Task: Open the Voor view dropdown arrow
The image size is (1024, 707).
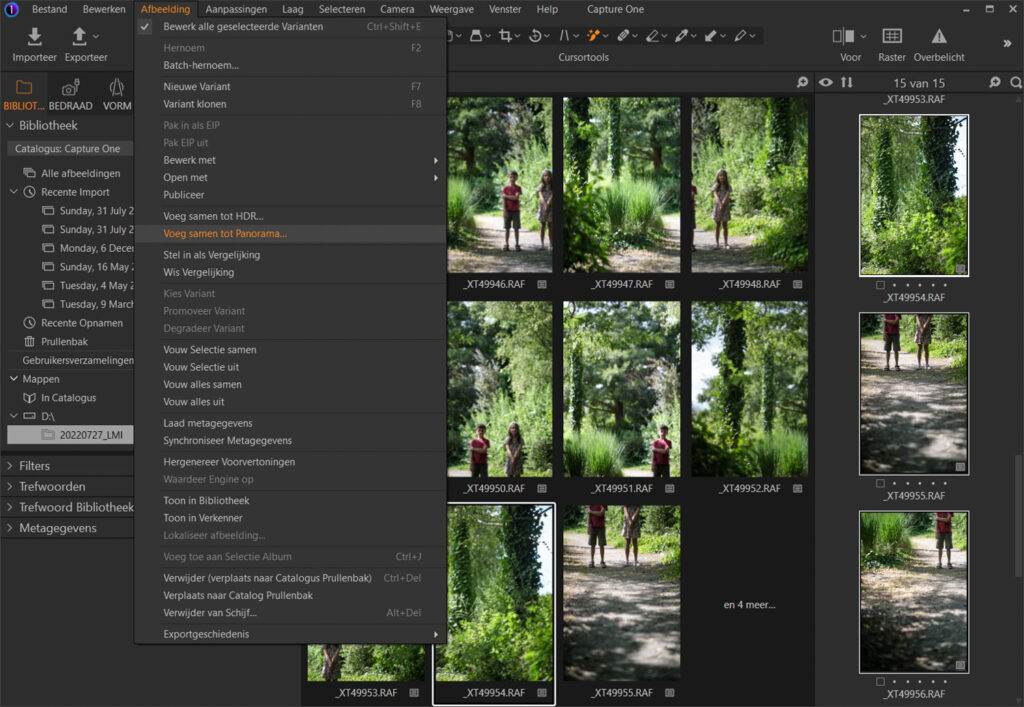Action: point(863,37)
